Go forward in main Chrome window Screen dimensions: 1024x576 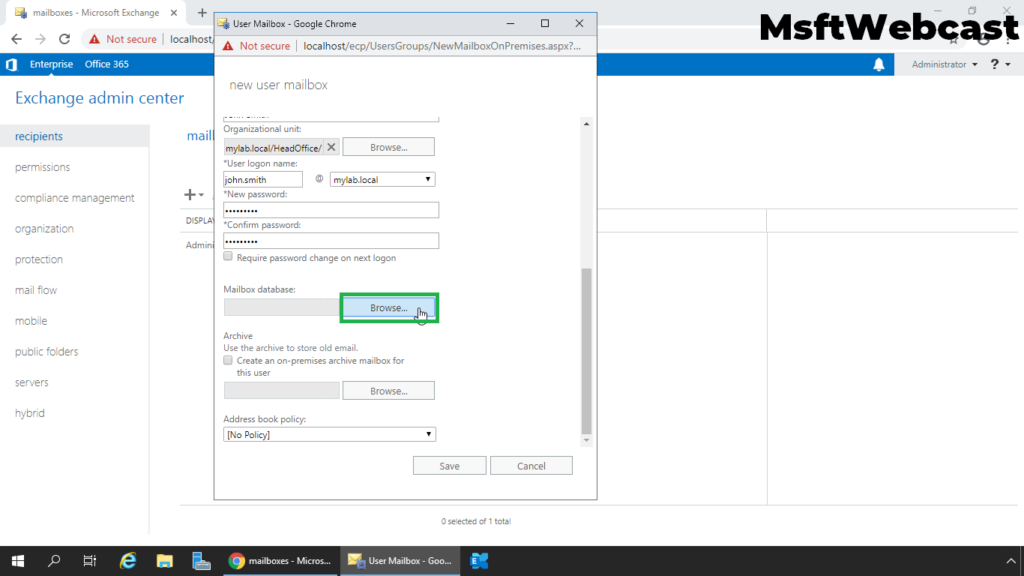40,39
